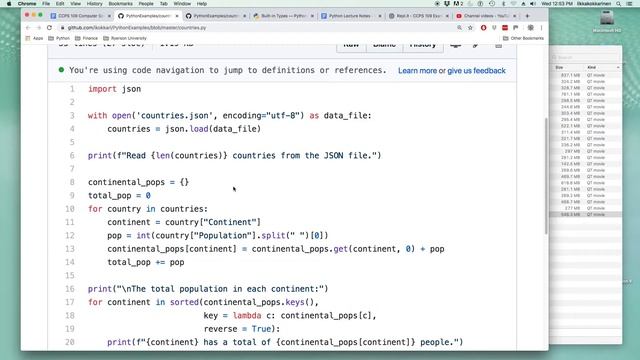Image resolution: width=640 pixels, height=360 pixels.
Task: Click the github.com address bar
Action: [257, 28]
